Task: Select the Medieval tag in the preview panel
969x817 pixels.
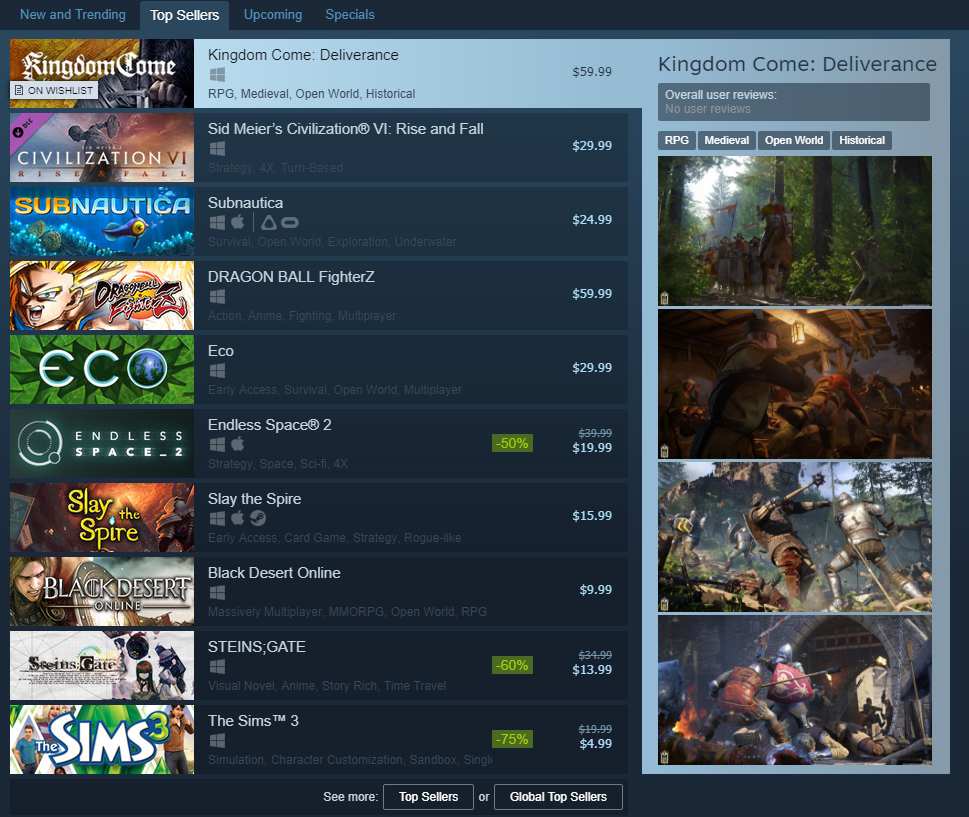Action: (727, 140)
